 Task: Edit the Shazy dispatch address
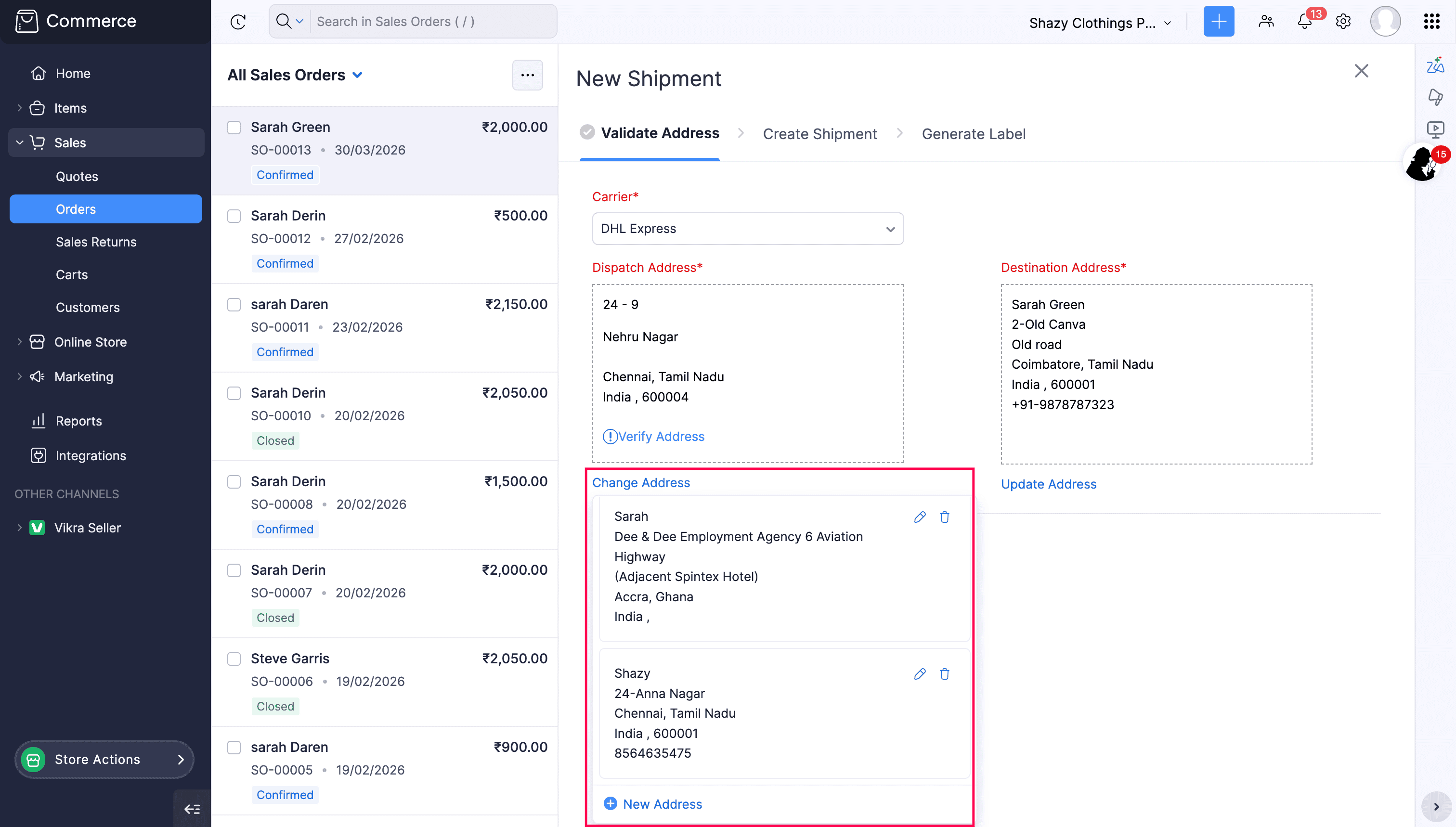coord(920,673)
